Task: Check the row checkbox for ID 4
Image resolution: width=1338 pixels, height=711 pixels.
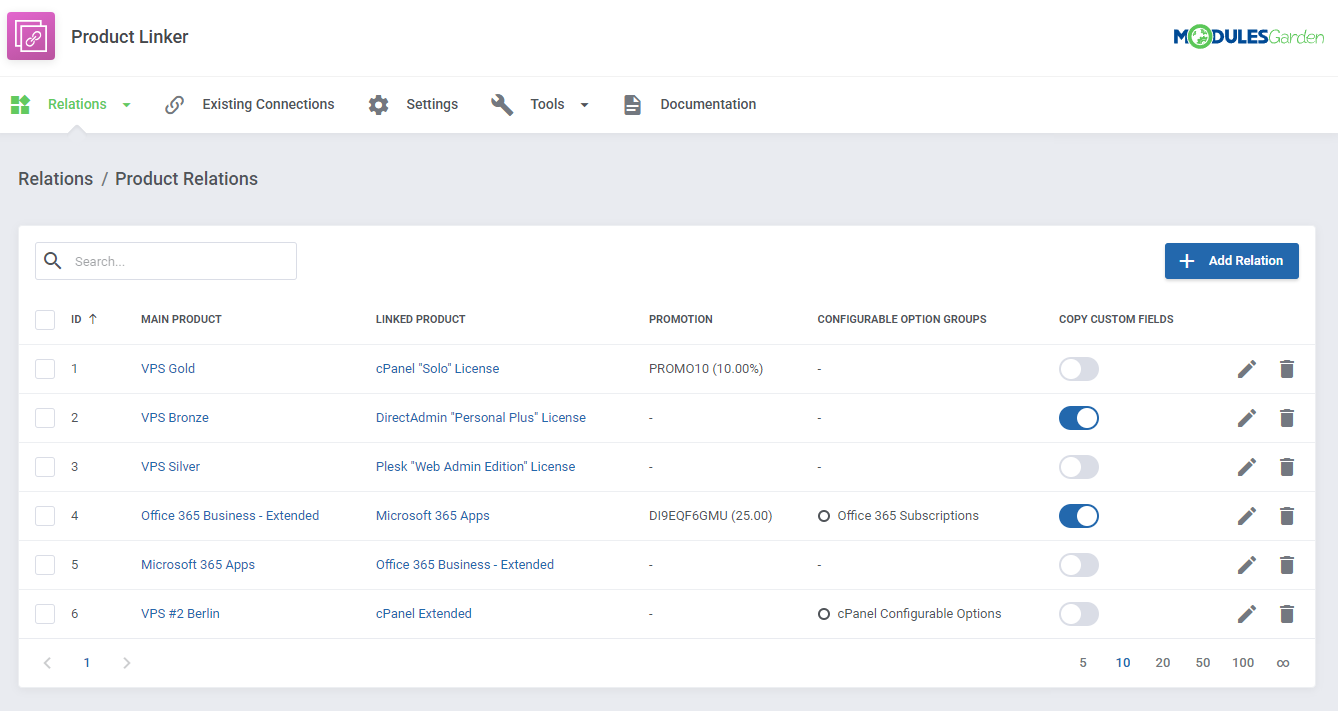Action: 45,516
